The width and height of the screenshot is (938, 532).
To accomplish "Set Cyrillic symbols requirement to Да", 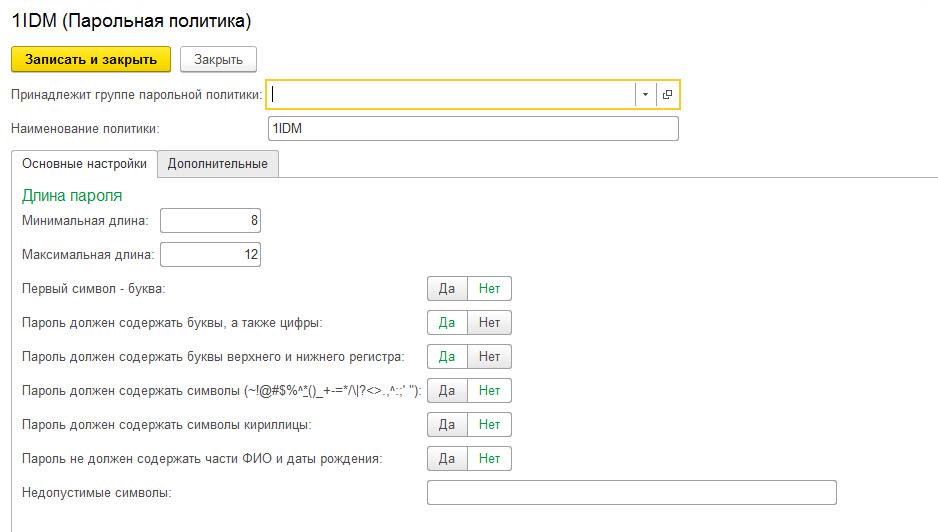I will point(447,424).
